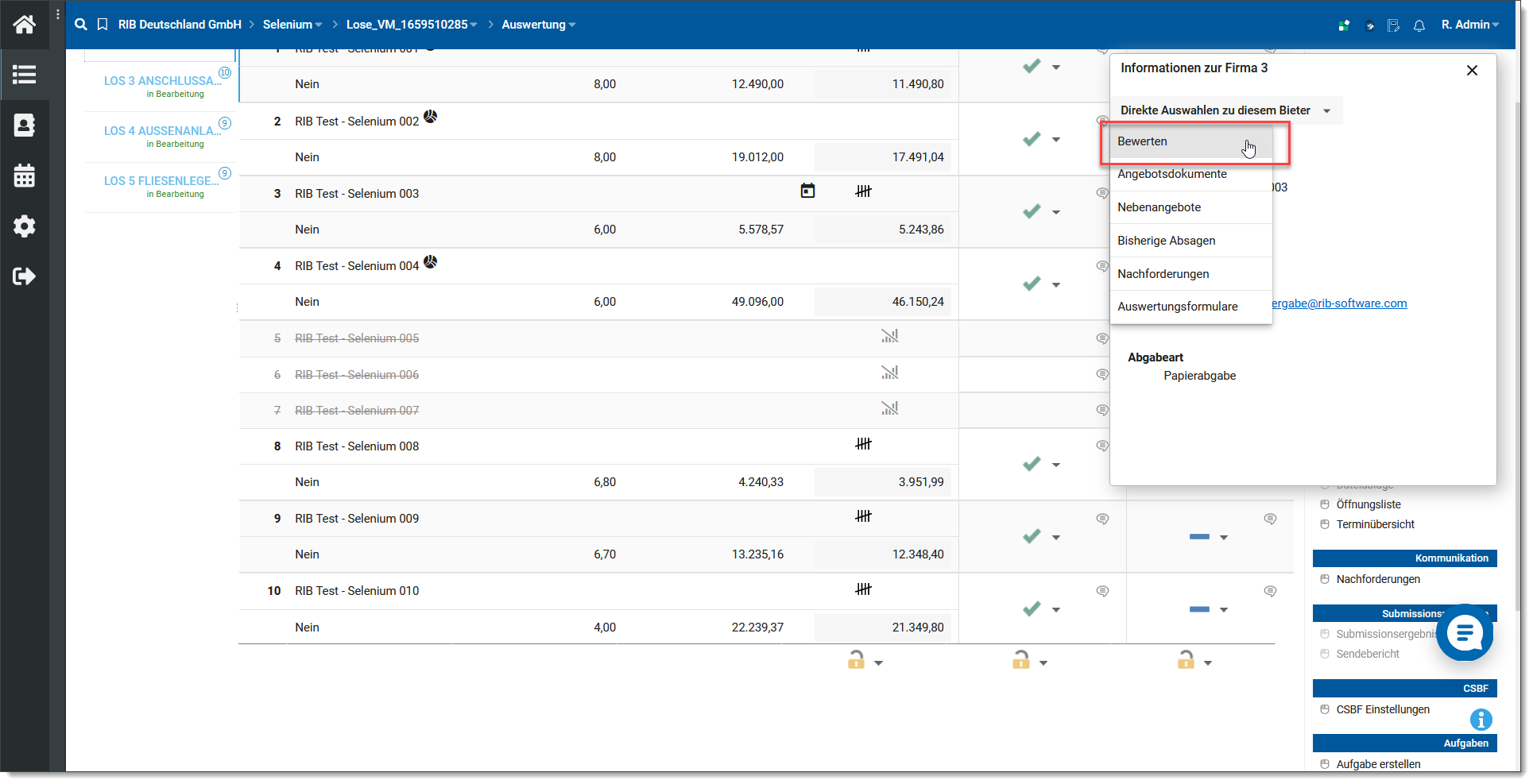Toggle green checkmark for Selenium 010
1533x784 pixels.
[1032, 609]
